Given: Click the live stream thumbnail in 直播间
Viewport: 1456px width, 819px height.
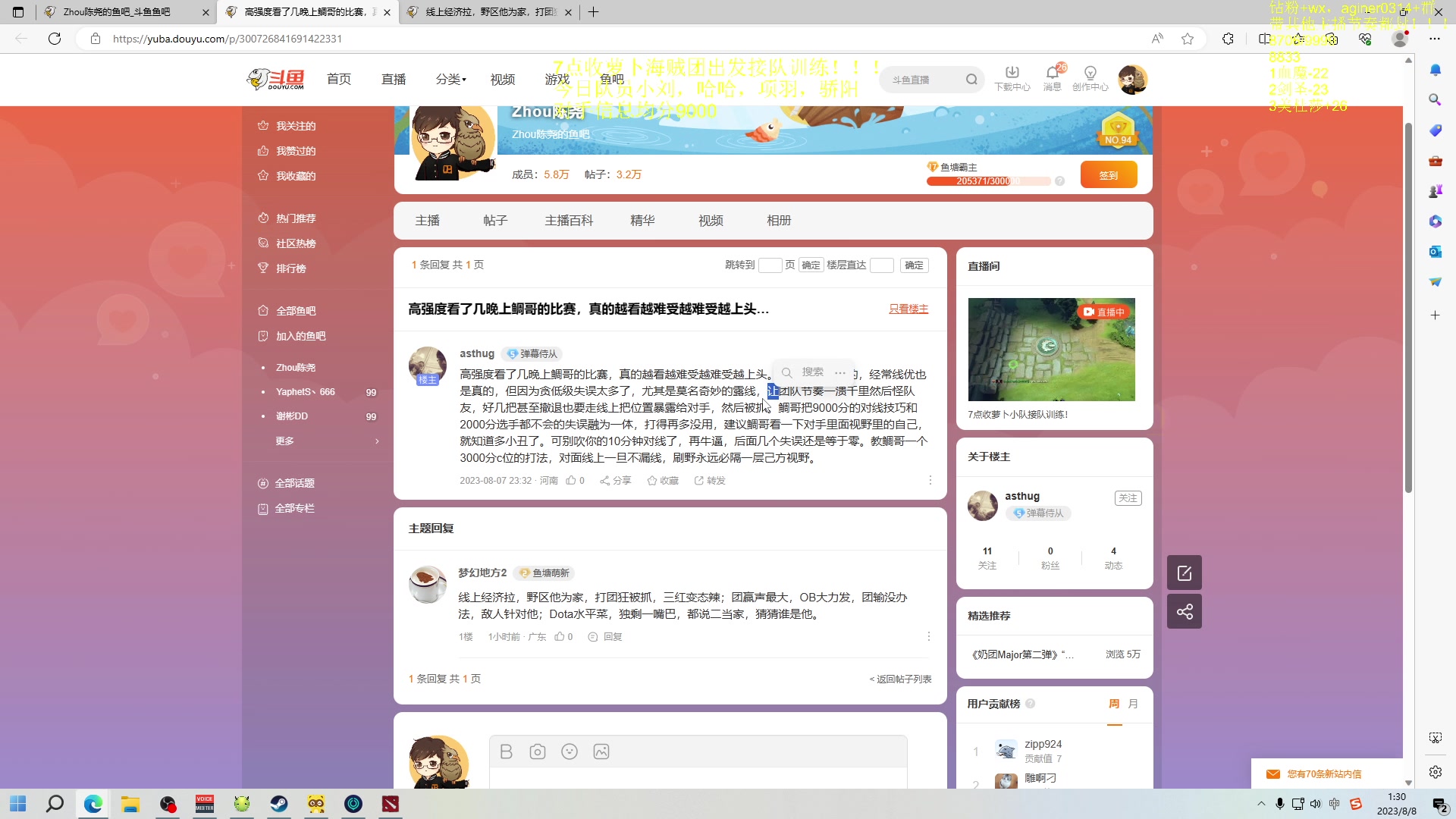Looking at the screenshot, I should click(1052, 350).
